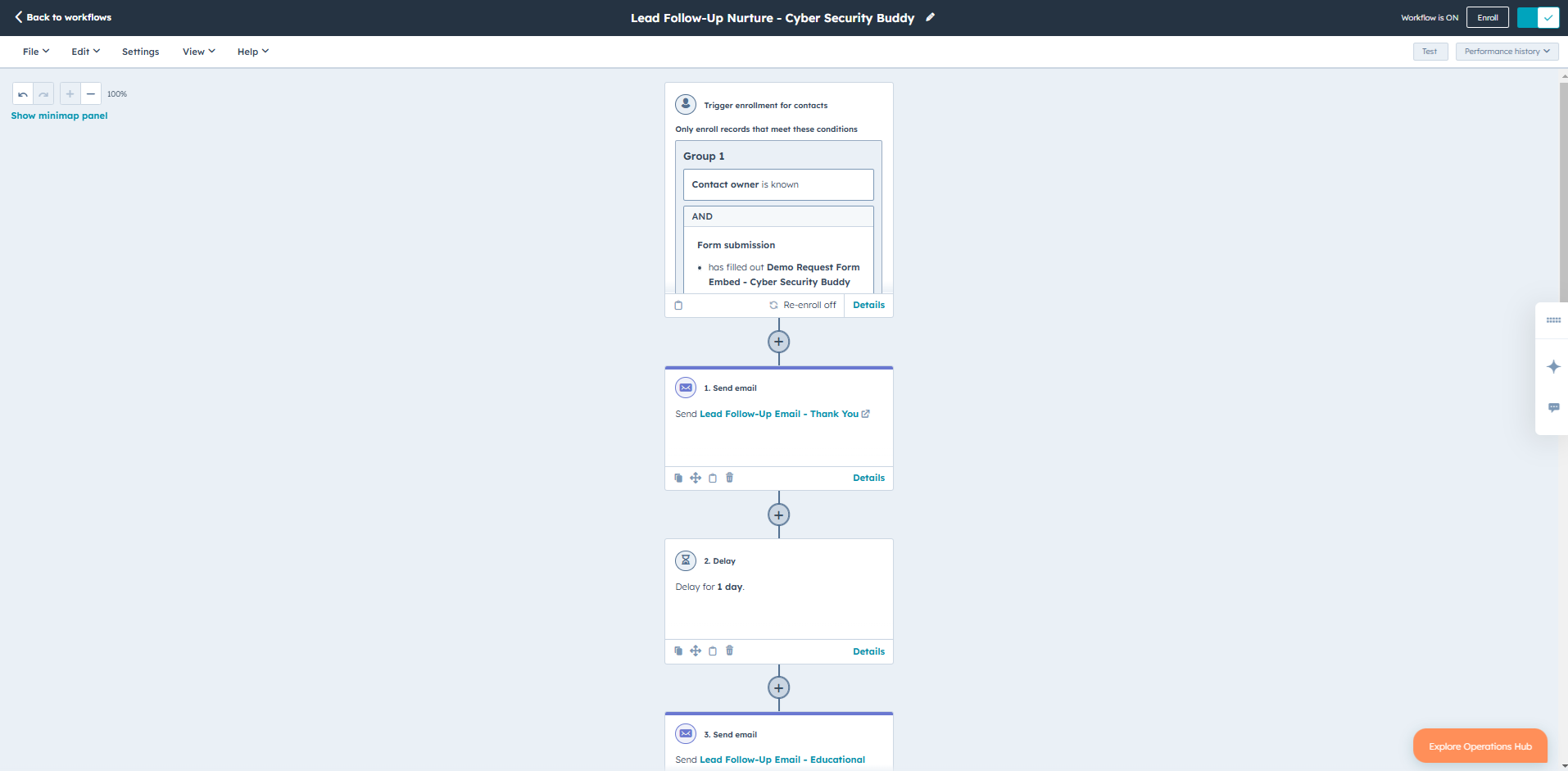Zoom out with the minus icon

coord(91,94)
